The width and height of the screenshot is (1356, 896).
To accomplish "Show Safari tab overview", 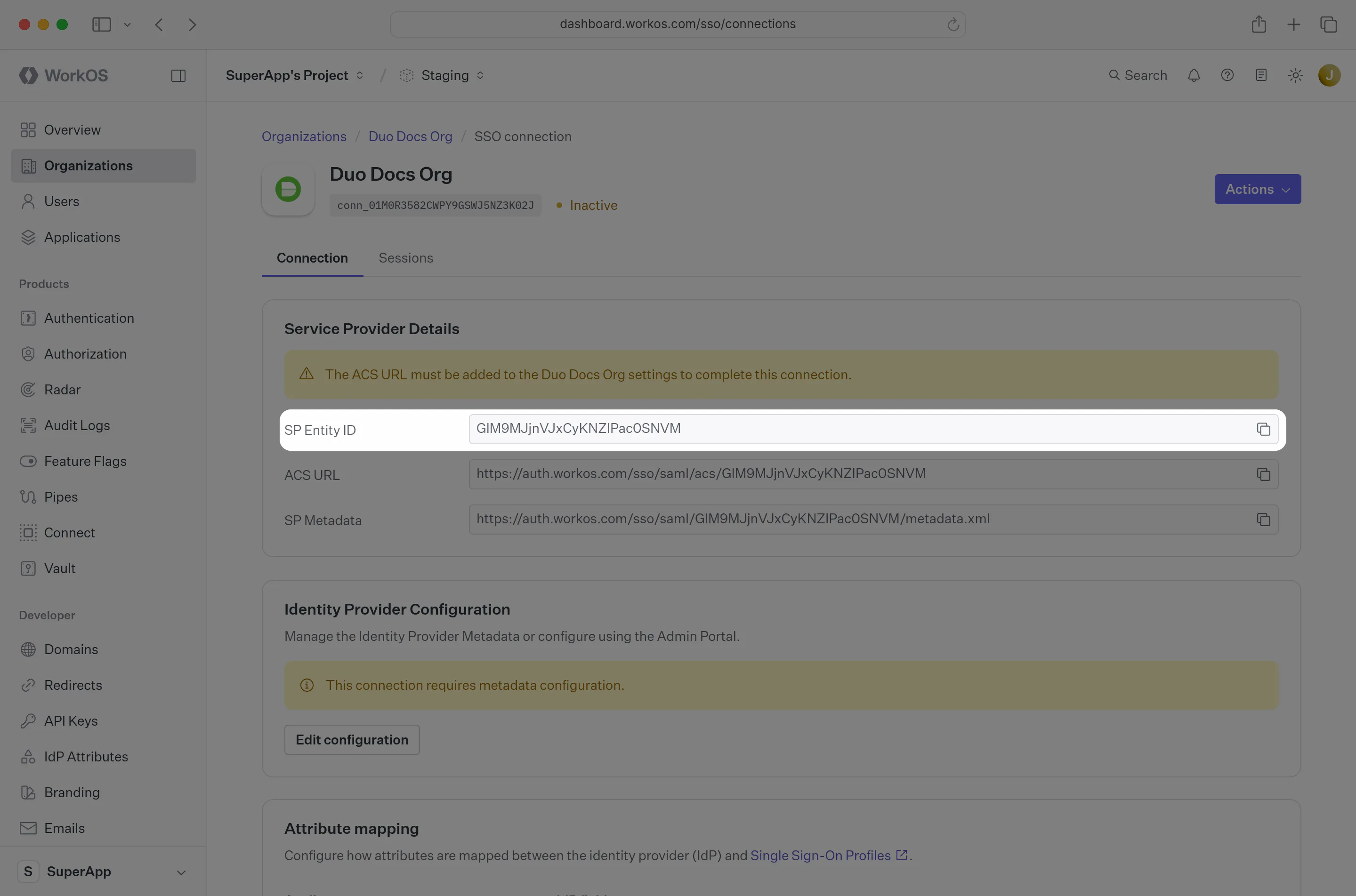I will [1329, 24].
